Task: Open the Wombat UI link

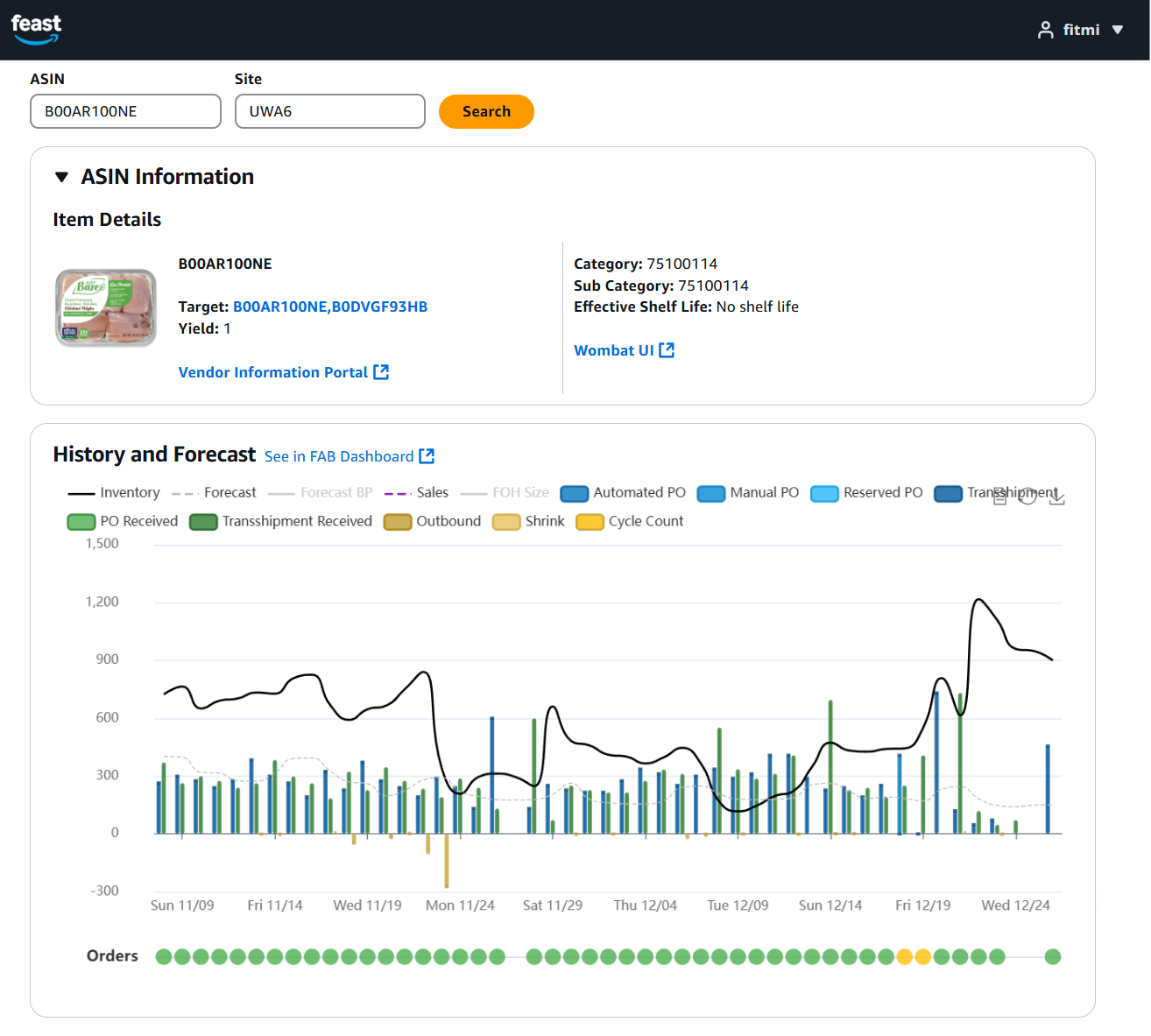Action: pyautogui.click(x=614, y=350)
